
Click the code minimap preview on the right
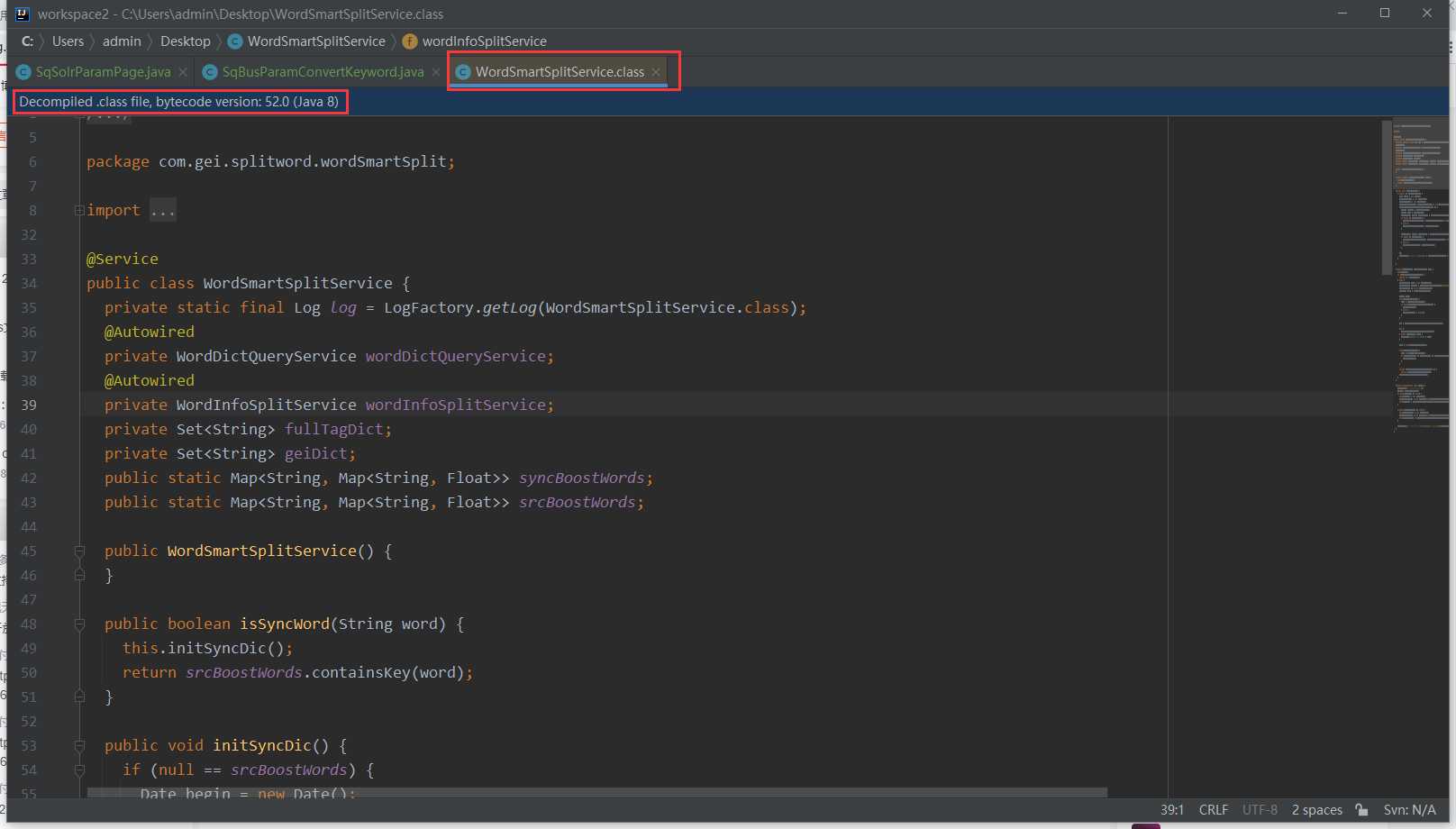[1421, 274]
